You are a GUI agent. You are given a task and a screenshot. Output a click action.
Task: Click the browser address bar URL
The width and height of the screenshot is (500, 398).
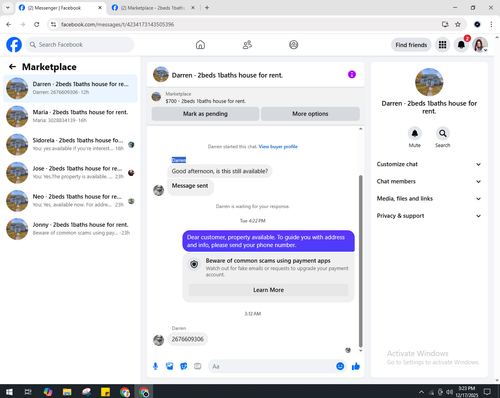117,24
